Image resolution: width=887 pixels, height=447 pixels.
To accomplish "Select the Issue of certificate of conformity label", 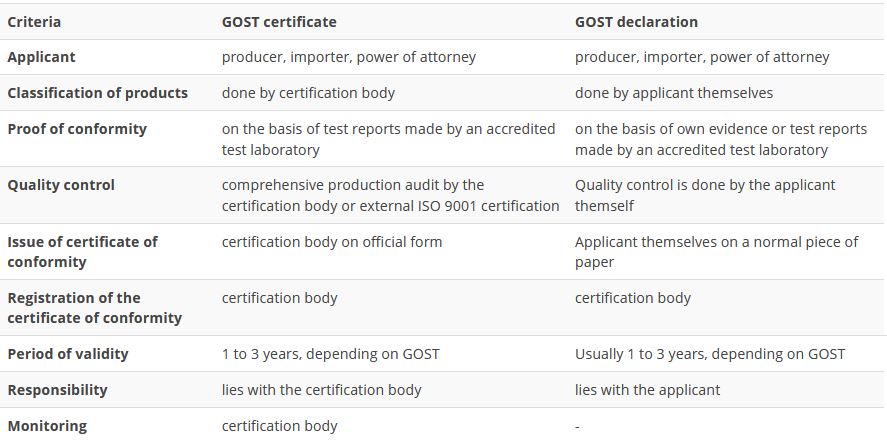I will [83, 252].
